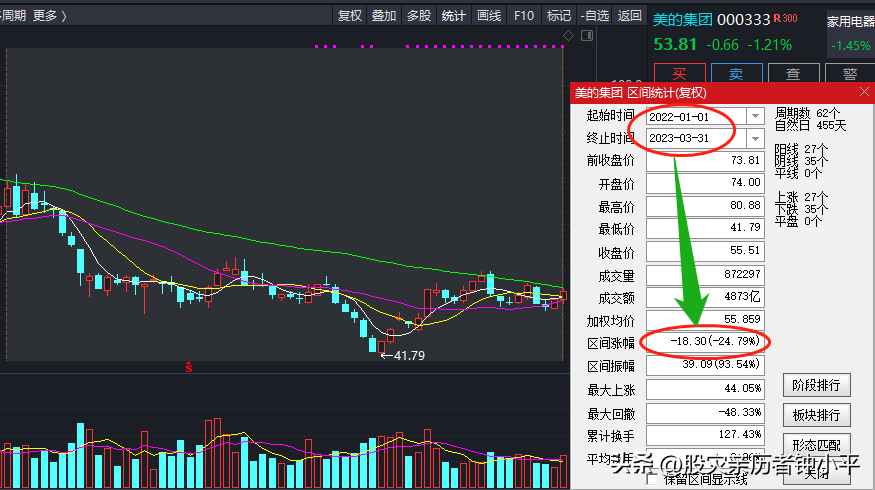Click the 区间涨幅 value -18.30(-24.79%)
875x490 pixels.
[705, 342]
